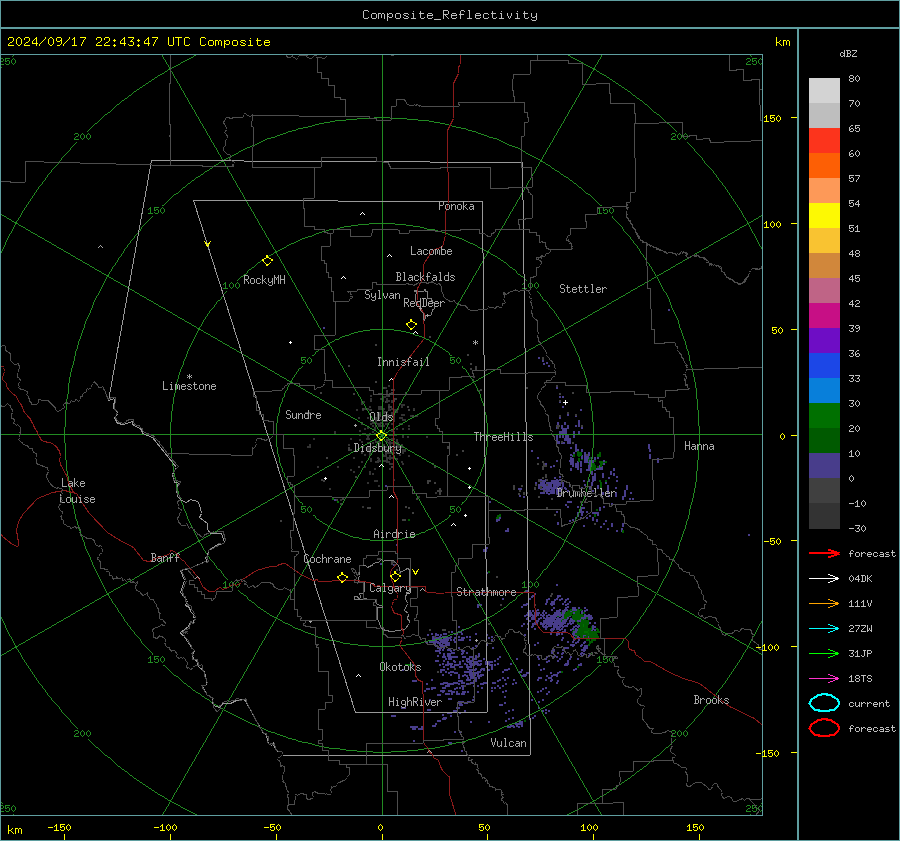Click yellow diamond marker beside RockyMH

tap(267, 261)
